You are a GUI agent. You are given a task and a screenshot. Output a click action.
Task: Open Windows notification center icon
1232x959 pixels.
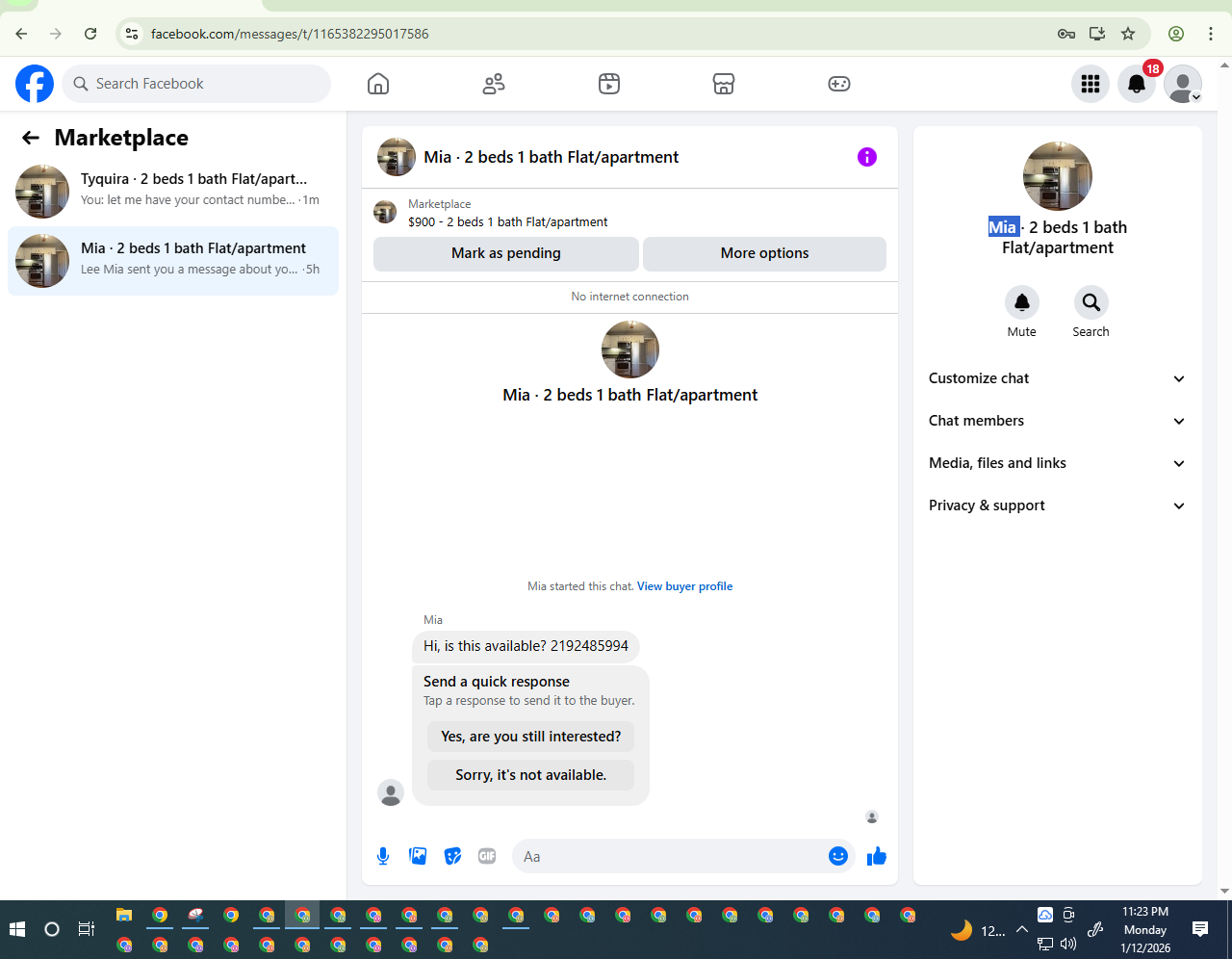(x=1200, y=929)
